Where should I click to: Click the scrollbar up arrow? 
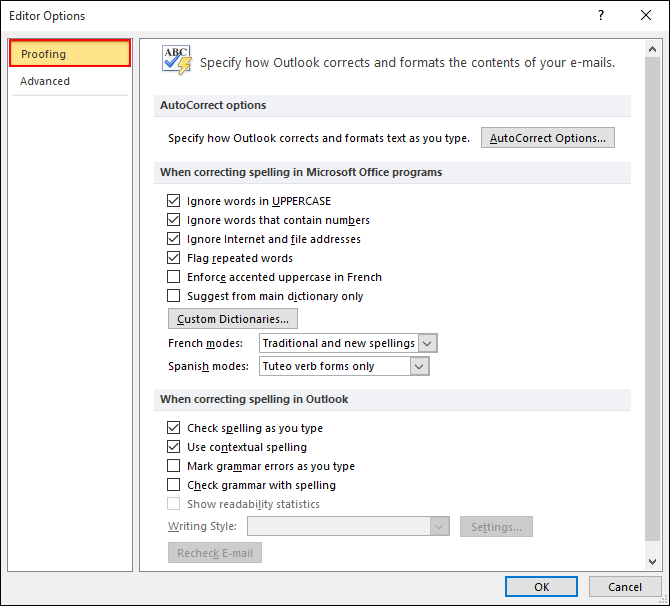[652, 49]
